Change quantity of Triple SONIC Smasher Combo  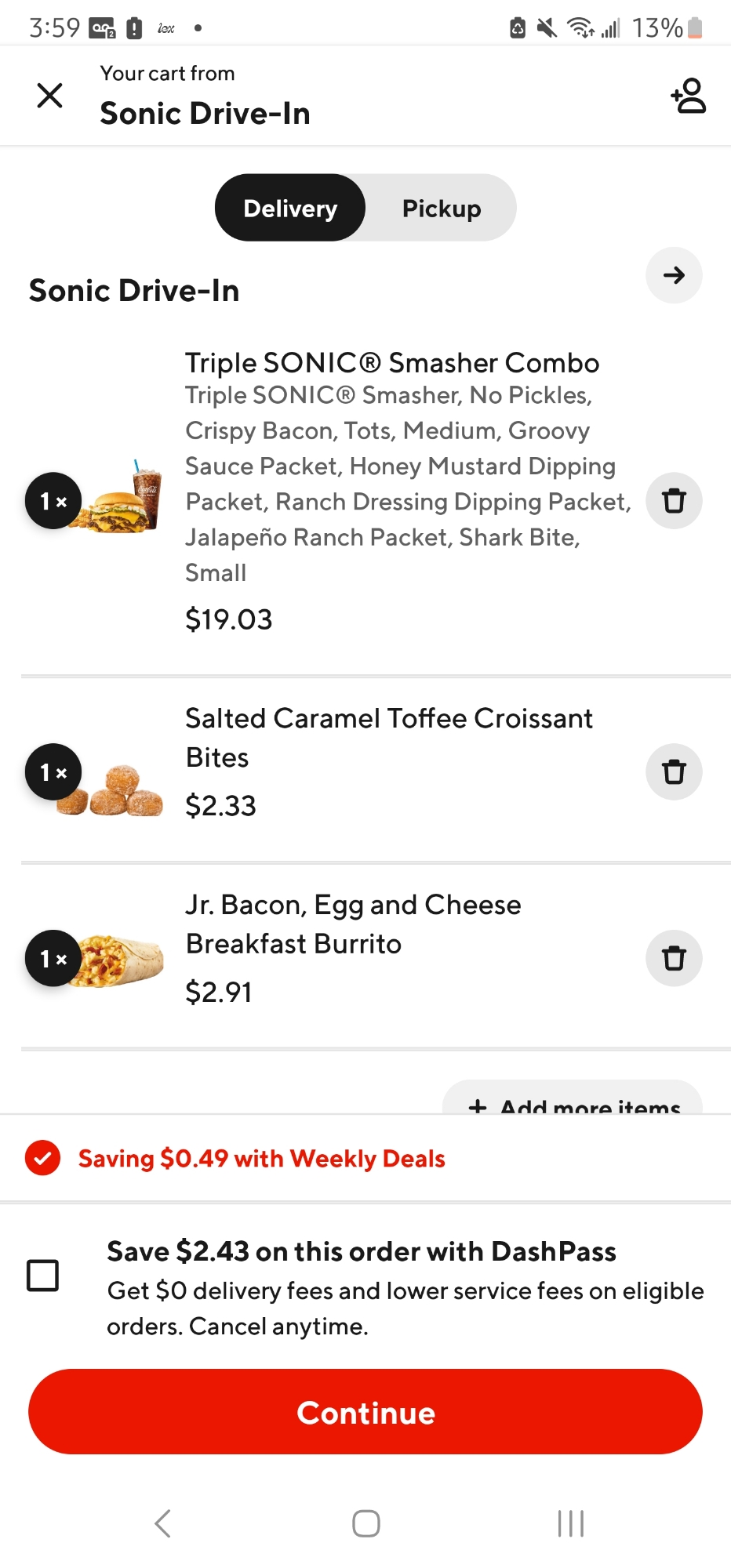[x=53, y=501]
